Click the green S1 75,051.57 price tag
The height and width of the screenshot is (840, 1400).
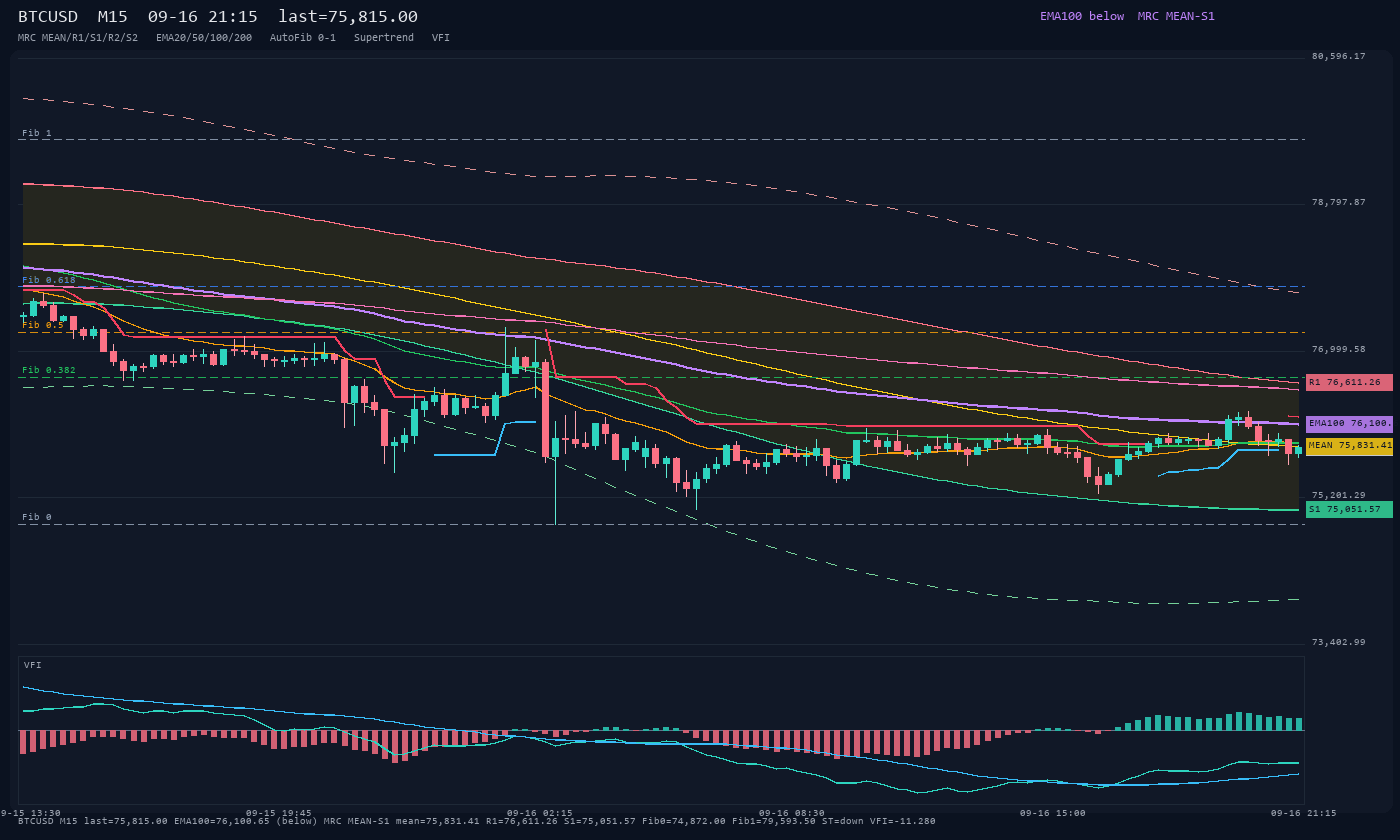pos(1349,509)
